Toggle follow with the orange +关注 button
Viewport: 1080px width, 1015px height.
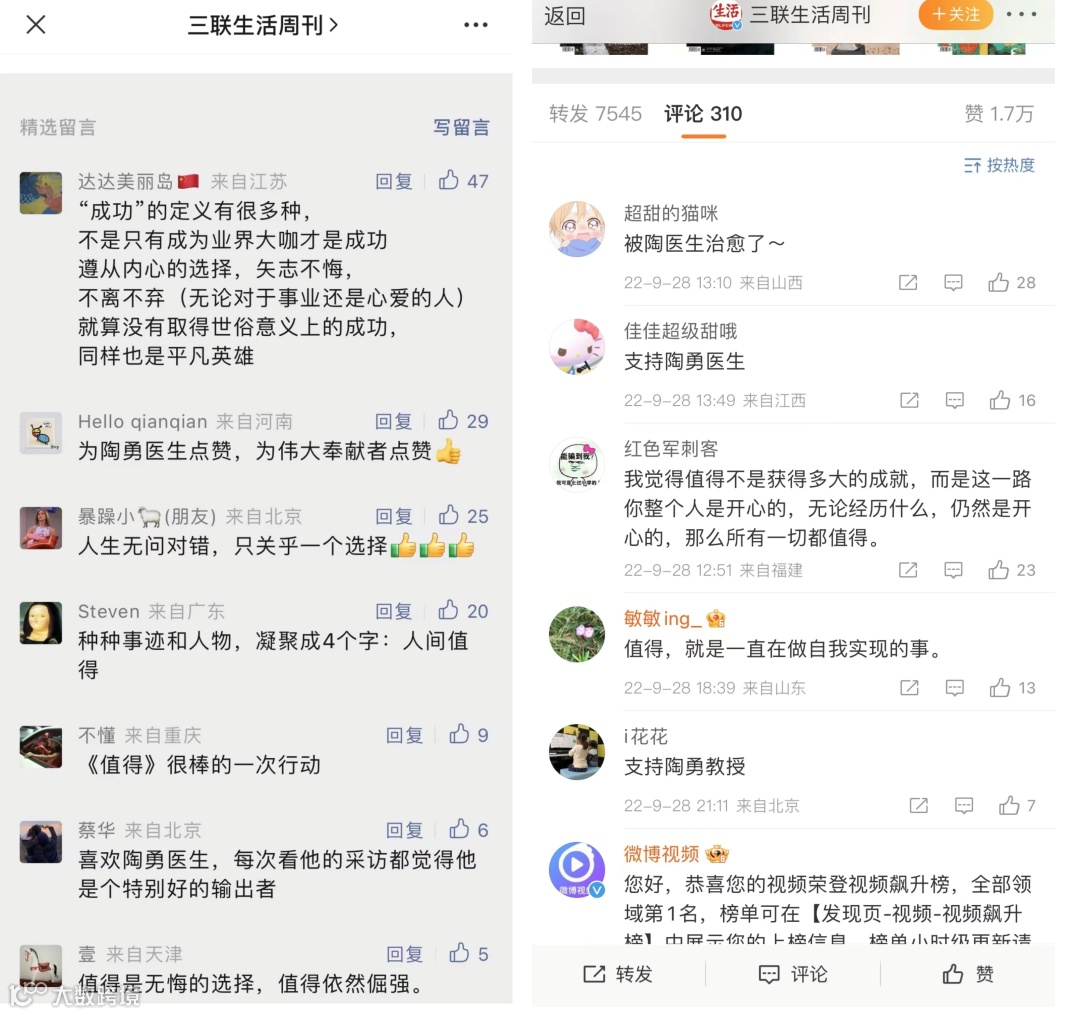pos(956,14)
